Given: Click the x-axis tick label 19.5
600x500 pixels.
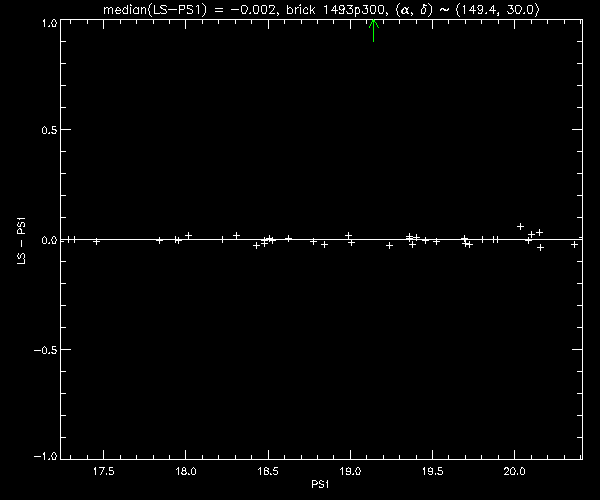Looking at the screenshot, I should (432, 471).
